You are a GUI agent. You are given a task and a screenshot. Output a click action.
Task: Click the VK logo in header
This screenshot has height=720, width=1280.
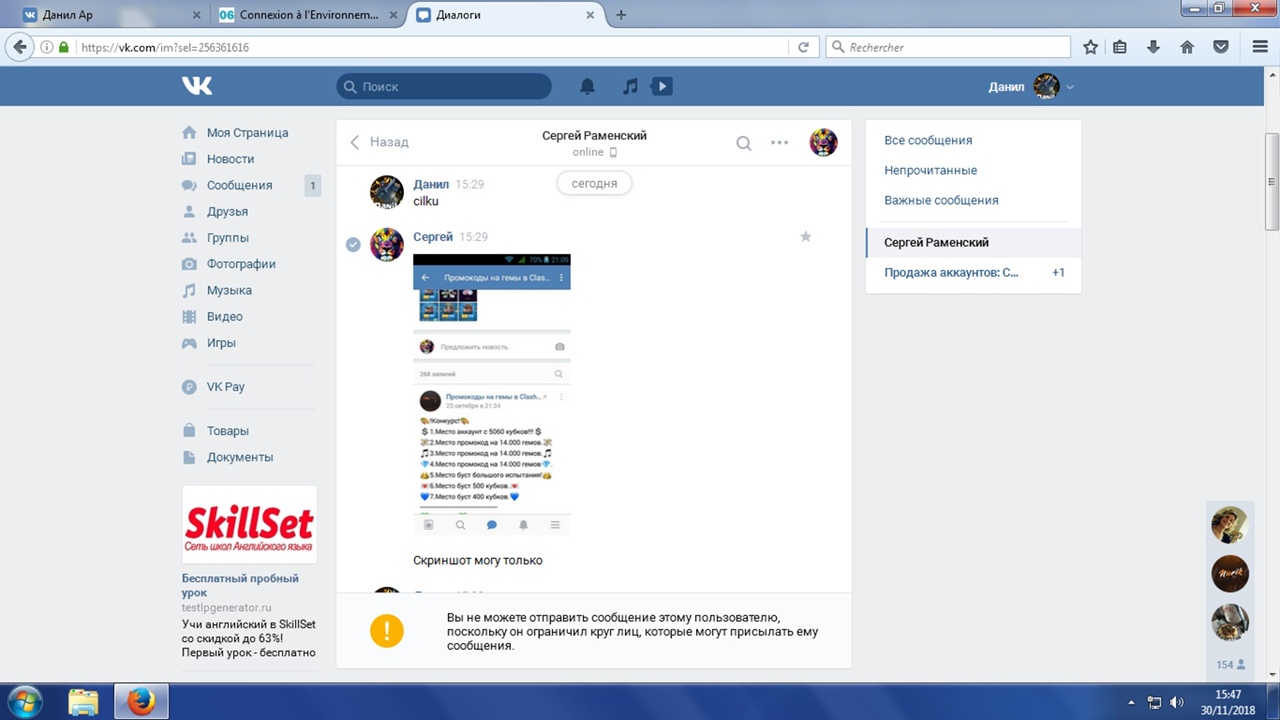197,87
